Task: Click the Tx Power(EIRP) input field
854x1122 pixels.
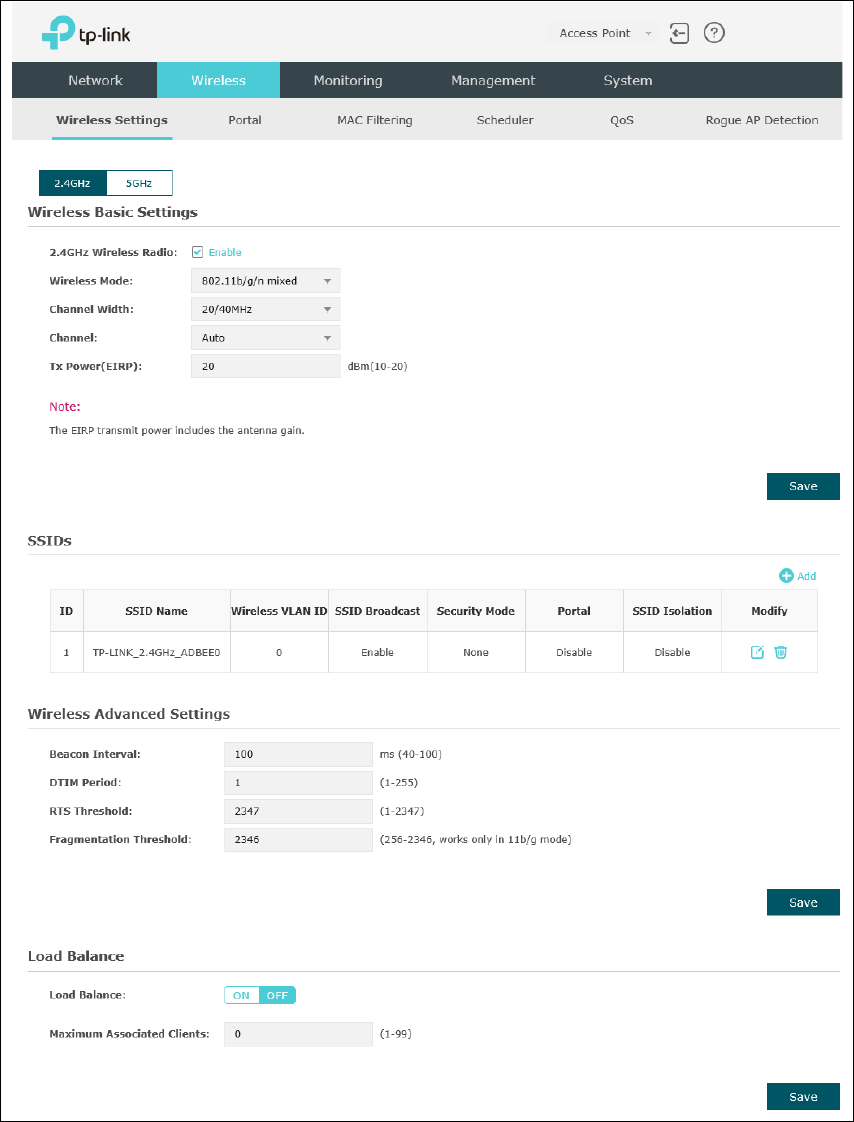Action: point(266,366)
